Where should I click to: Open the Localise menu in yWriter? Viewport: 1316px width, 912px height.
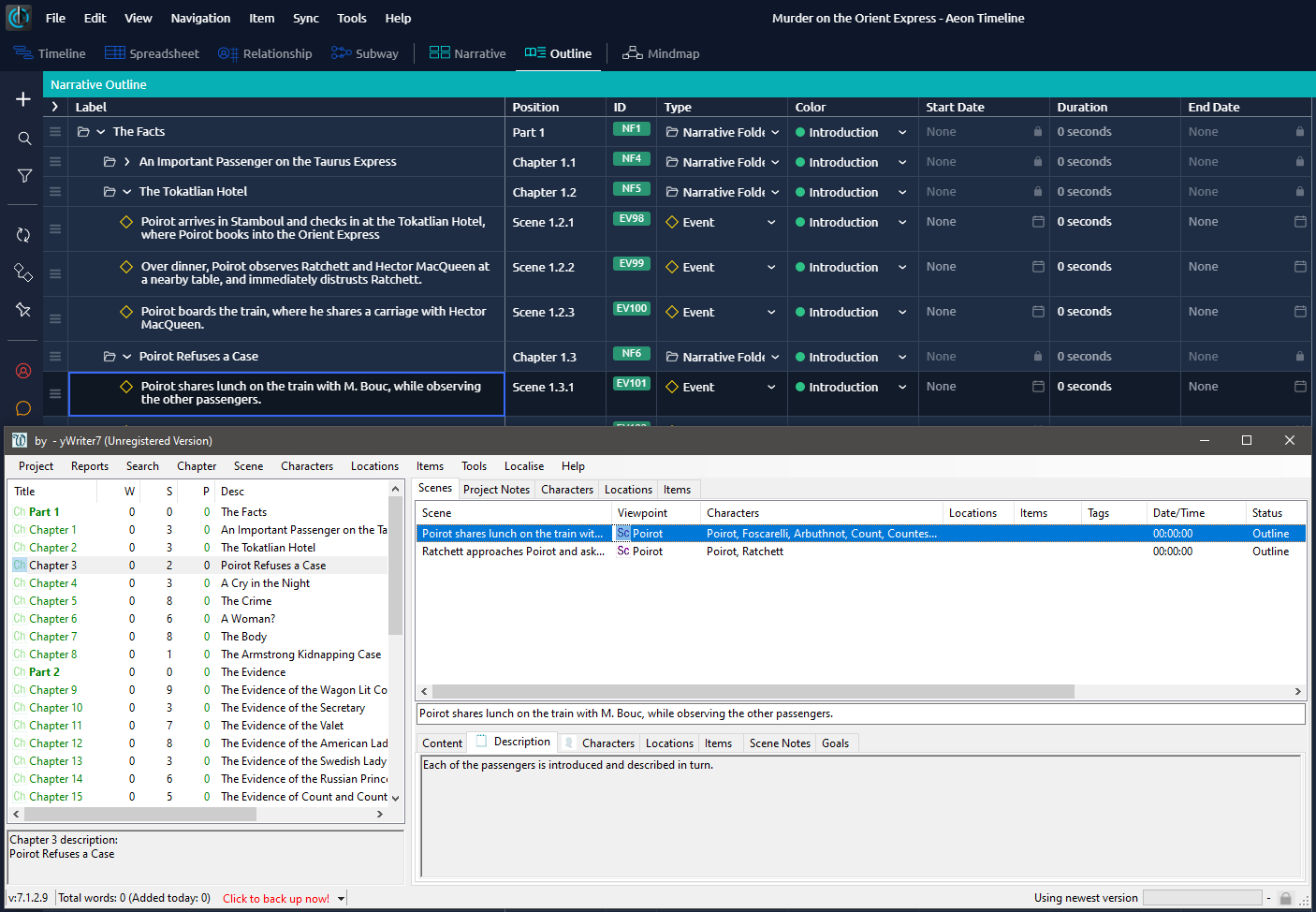[x=524, y=466]
